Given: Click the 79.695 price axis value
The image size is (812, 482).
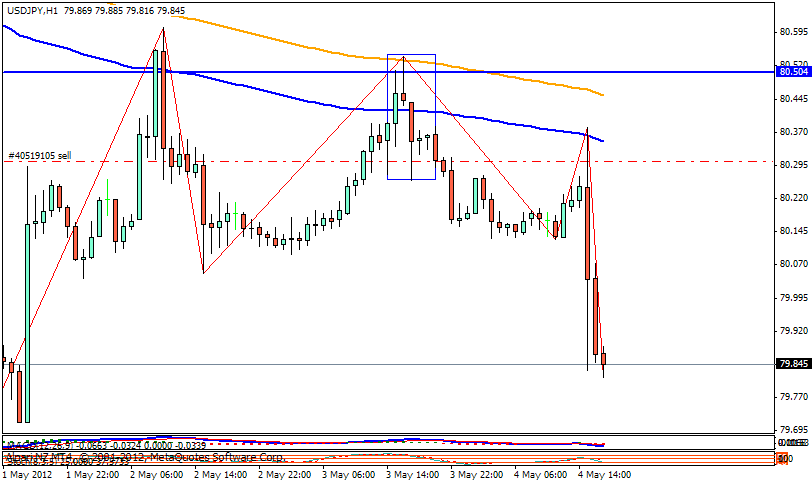Looking at the screenshot, I should (794, 430).
